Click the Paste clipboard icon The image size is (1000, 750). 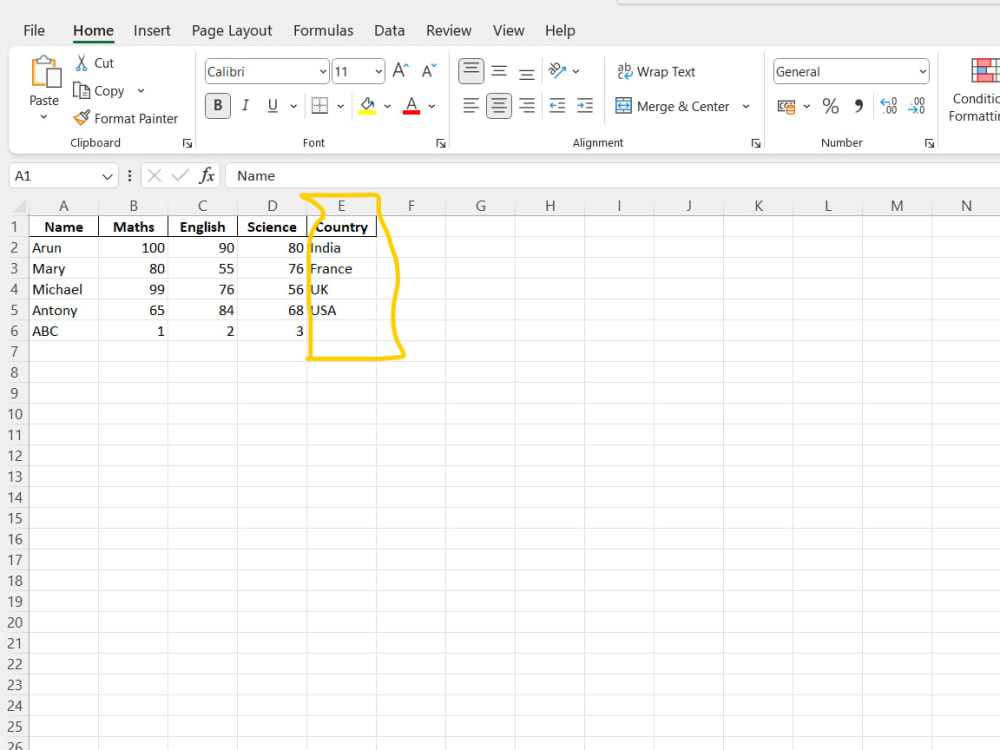pos(46,71)
